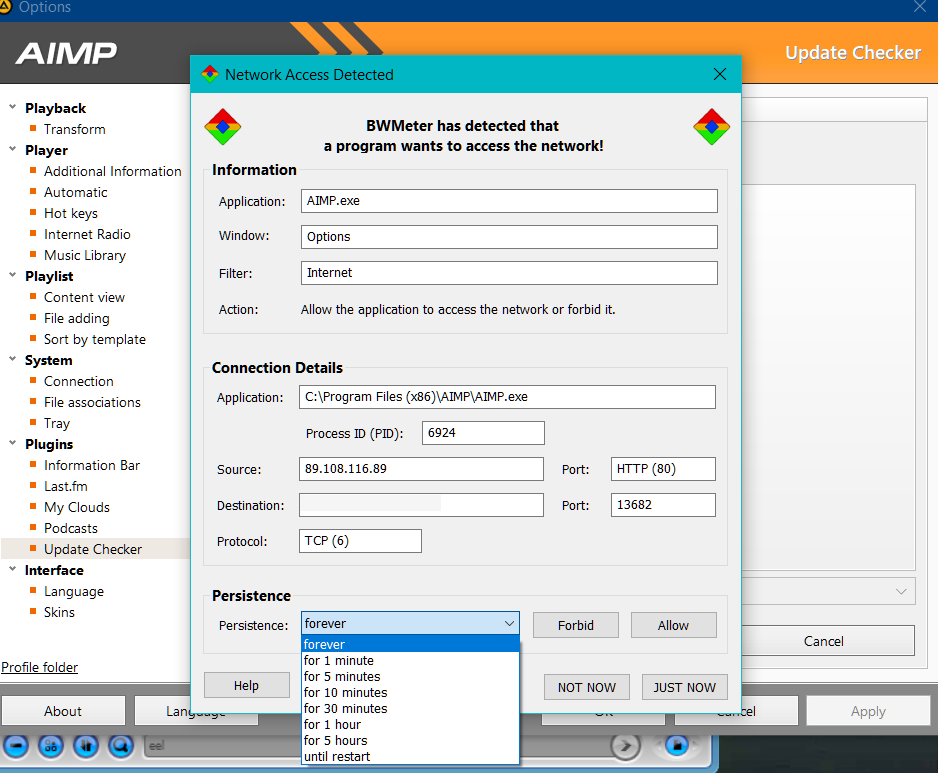Click the Window field showing Options
The image size is (938, 773).
(x=509, y=237)
